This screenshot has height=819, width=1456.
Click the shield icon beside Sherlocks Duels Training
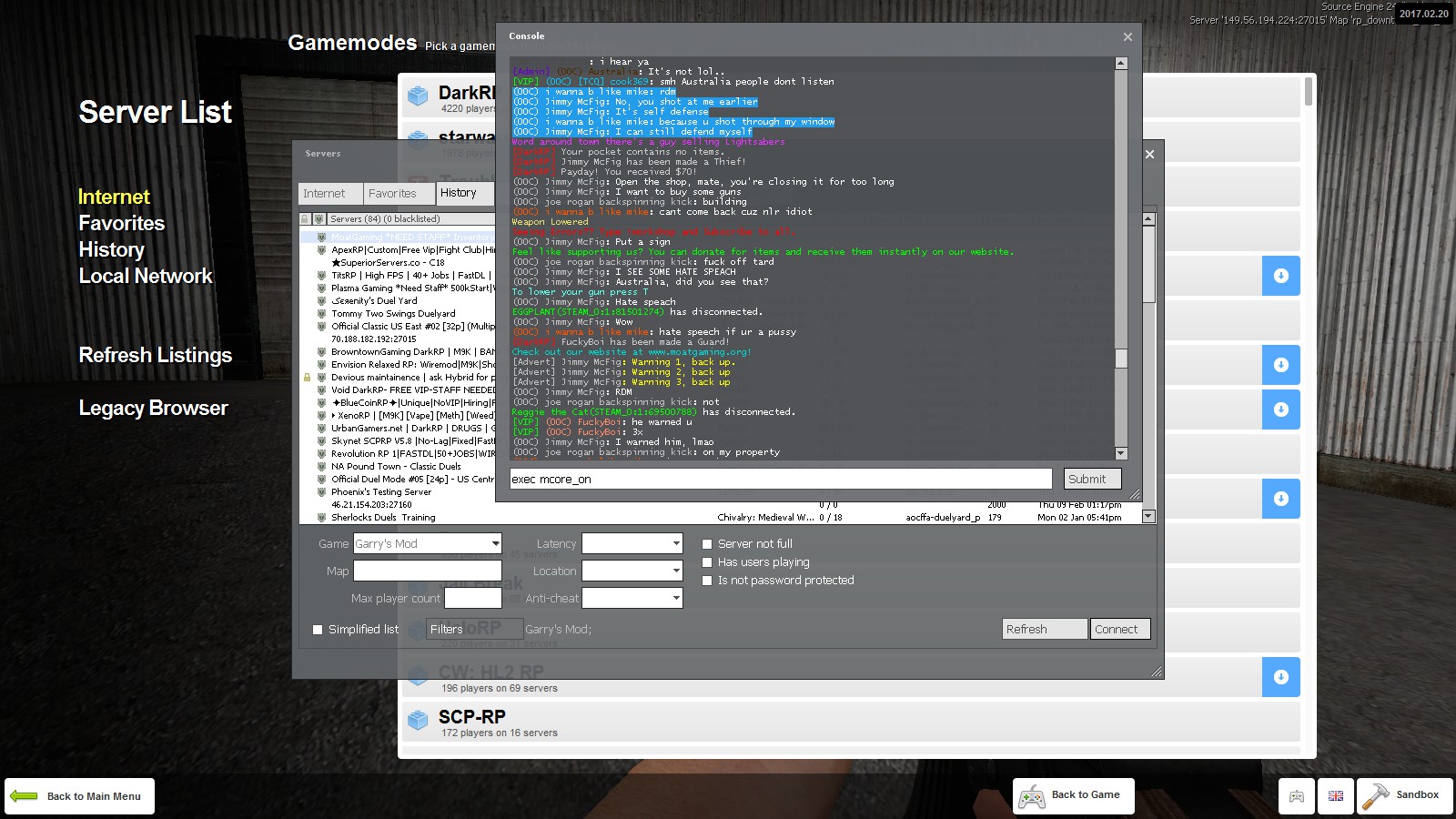point(321,518)
